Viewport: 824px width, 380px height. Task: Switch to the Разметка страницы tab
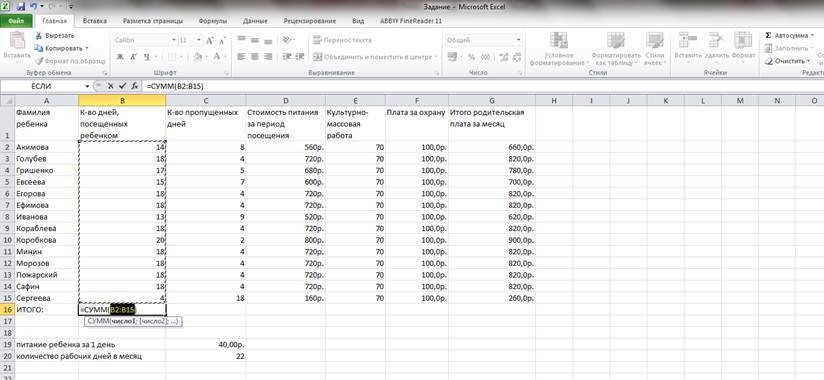[x=153, y=22]
